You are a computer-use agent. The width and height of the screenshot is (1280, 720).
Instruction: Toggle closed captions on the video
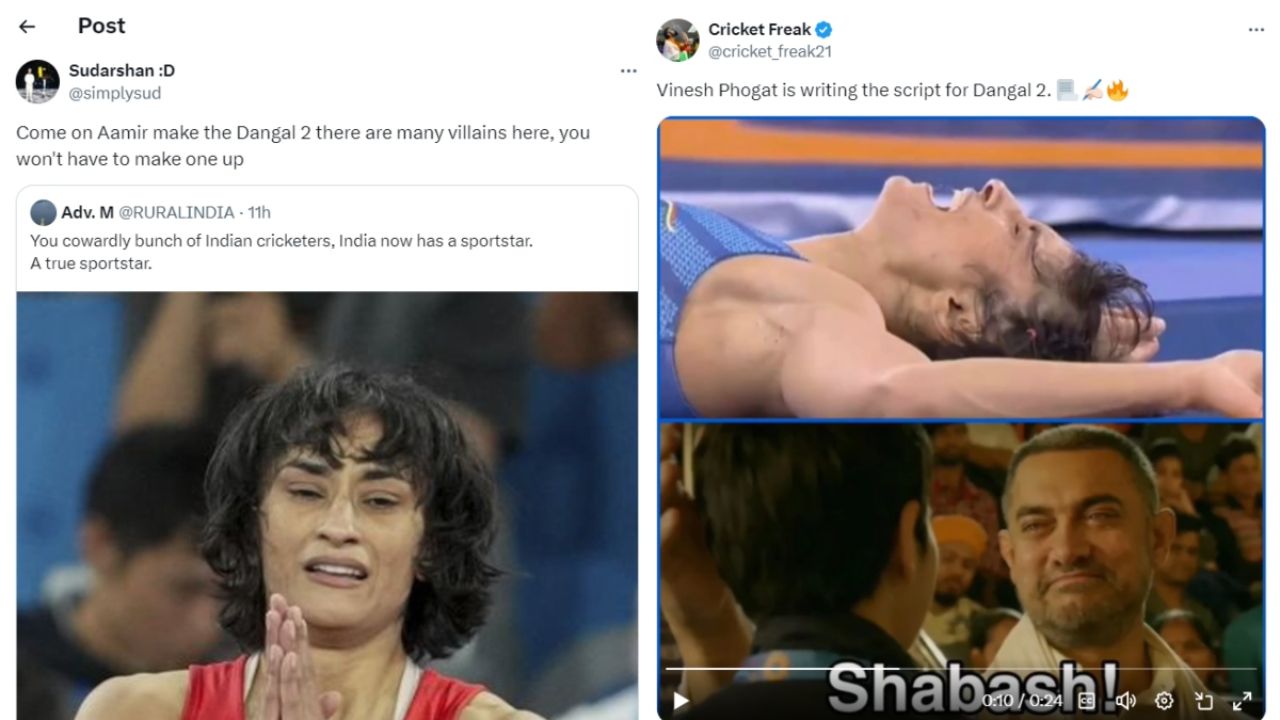point(1086,700)
